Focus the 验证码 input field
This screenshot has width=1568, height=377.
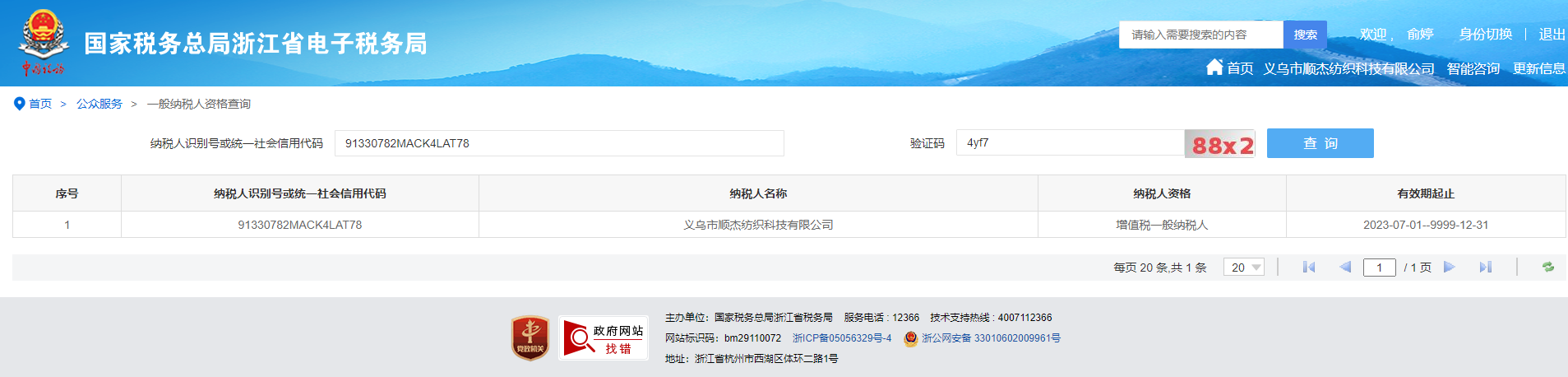(x=1069, y=143)
